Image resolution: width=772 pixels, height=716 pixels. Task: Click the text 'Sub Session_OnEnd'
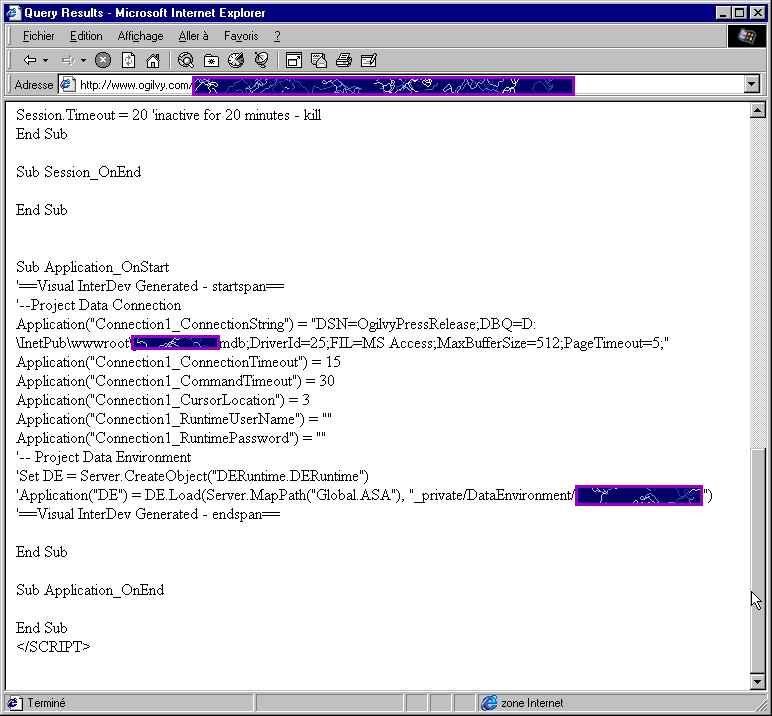click(x=78, y=172)
